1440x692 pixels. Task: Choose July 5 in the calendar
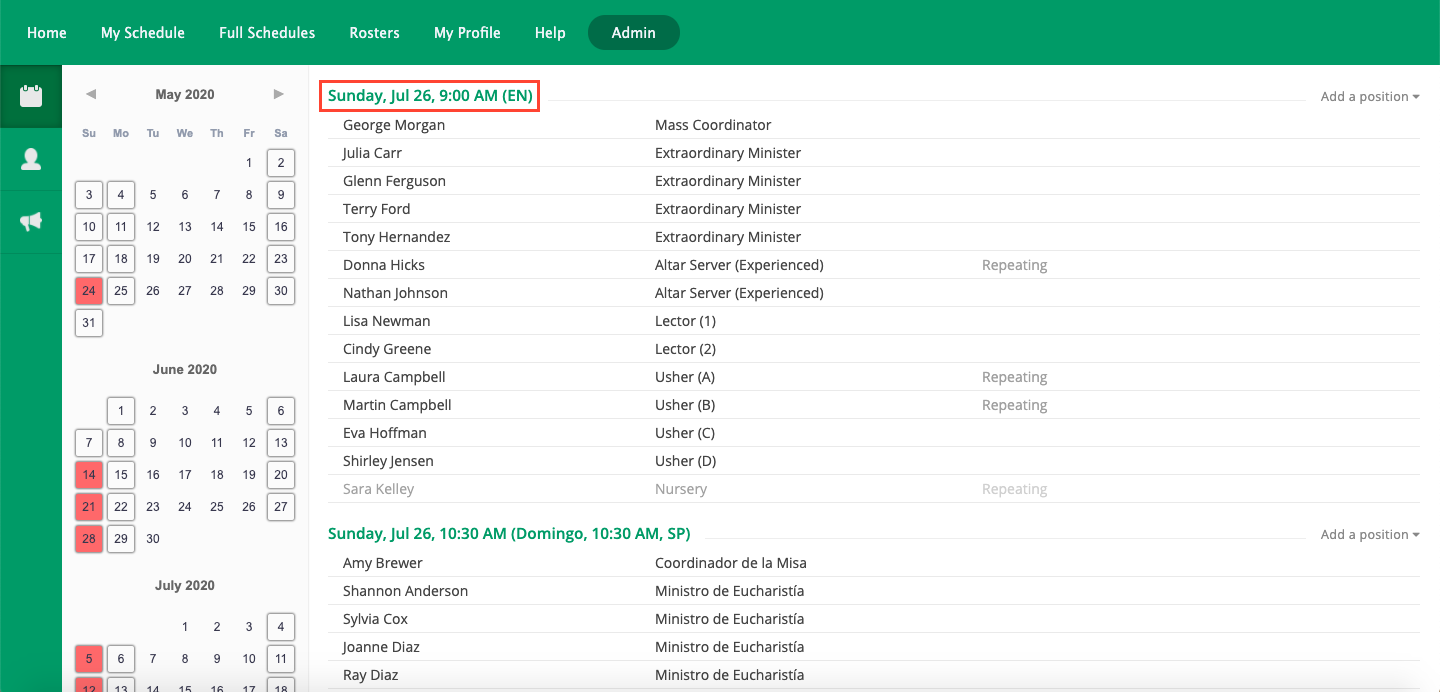[89, 659]
